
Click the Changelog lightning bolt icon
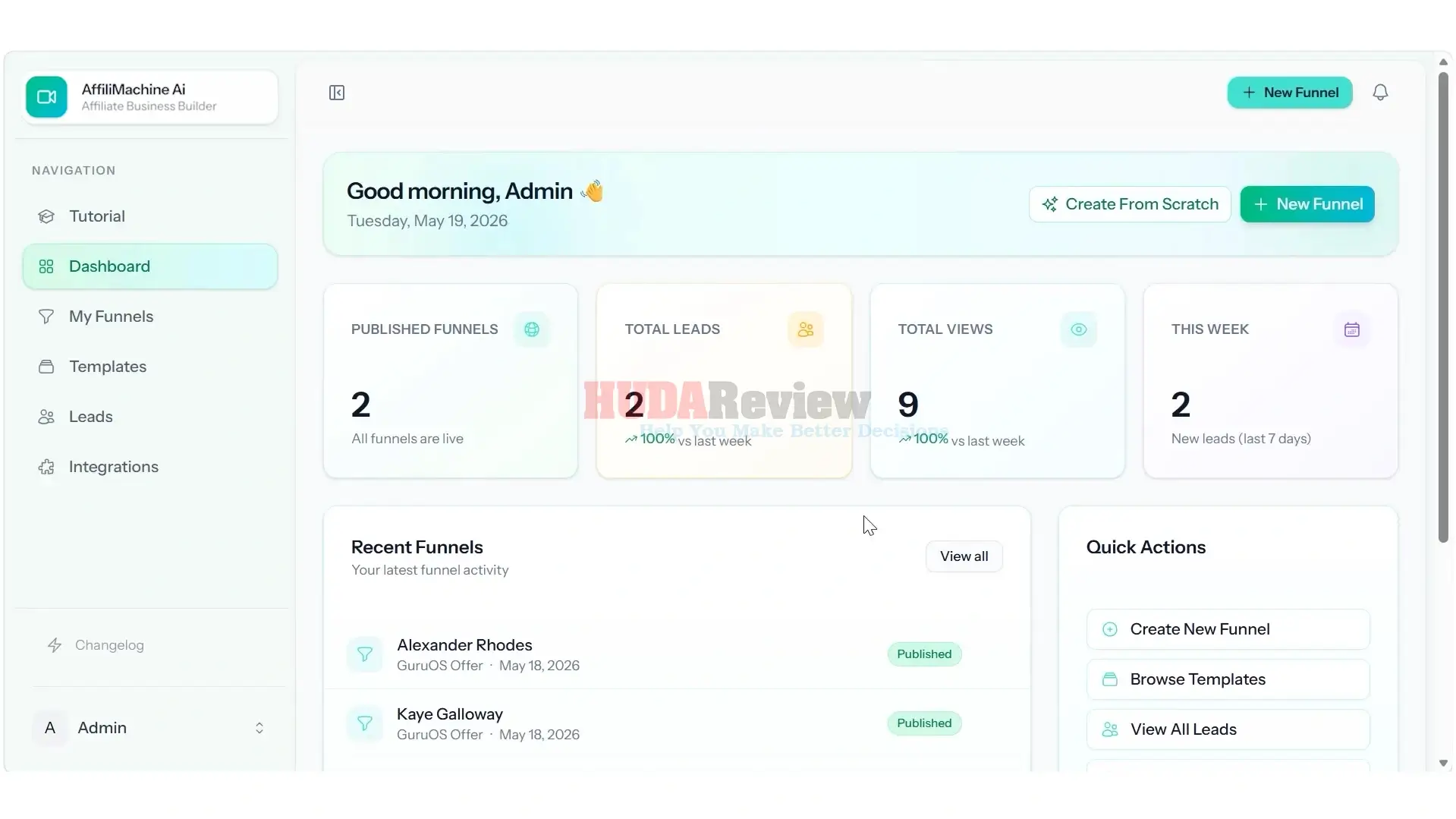[x=55, y=645]
